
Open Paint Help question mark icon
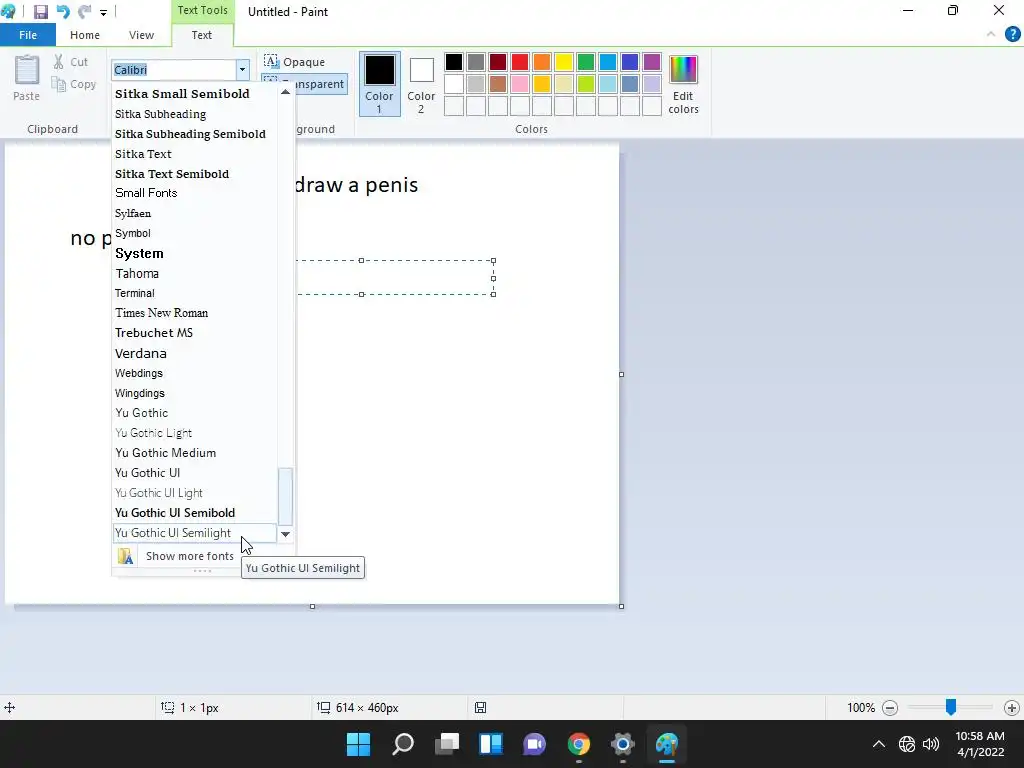tap(1012, 35)
